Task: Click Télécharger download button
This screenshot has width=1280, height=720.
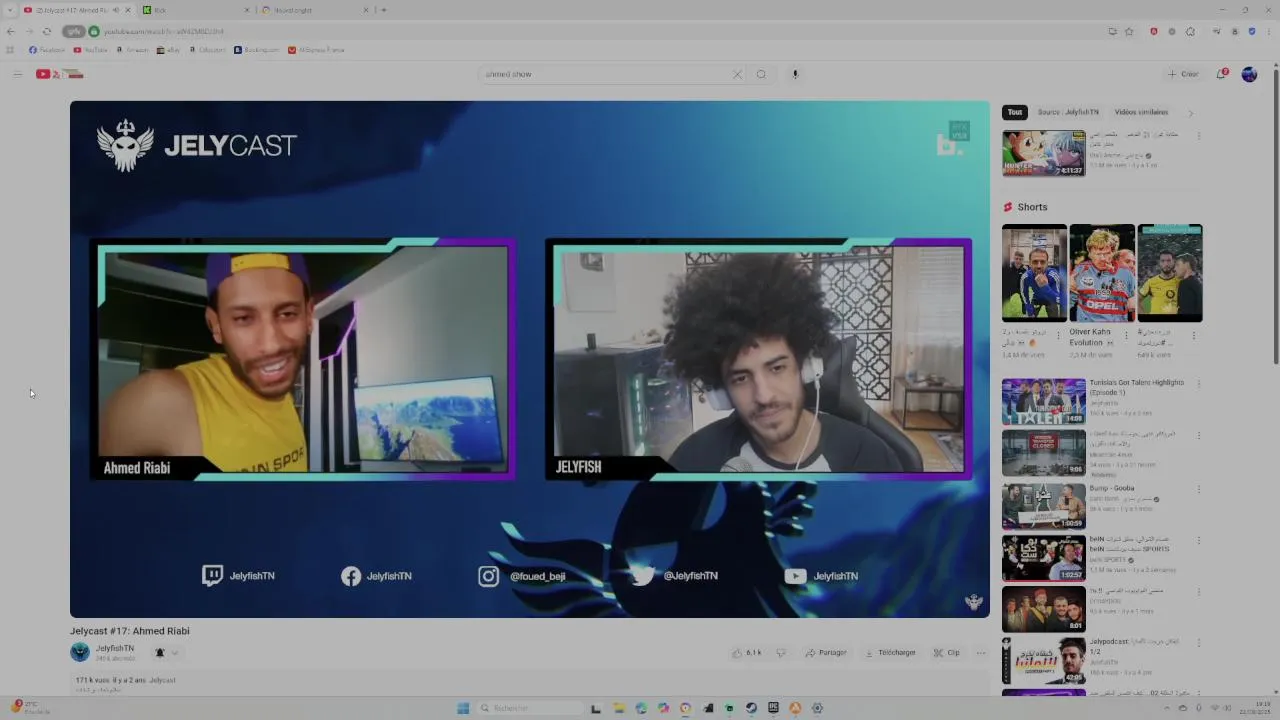Action: click(x=890, y=653)
